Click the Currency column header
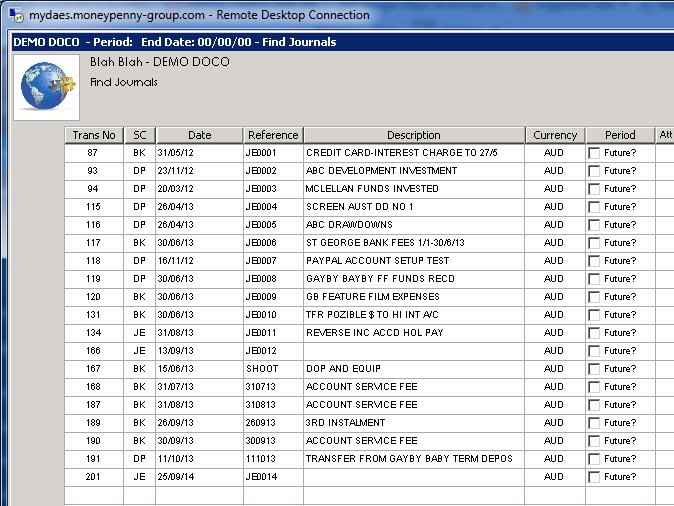Viewport: 674px width, 506px height. click(555, 135)
